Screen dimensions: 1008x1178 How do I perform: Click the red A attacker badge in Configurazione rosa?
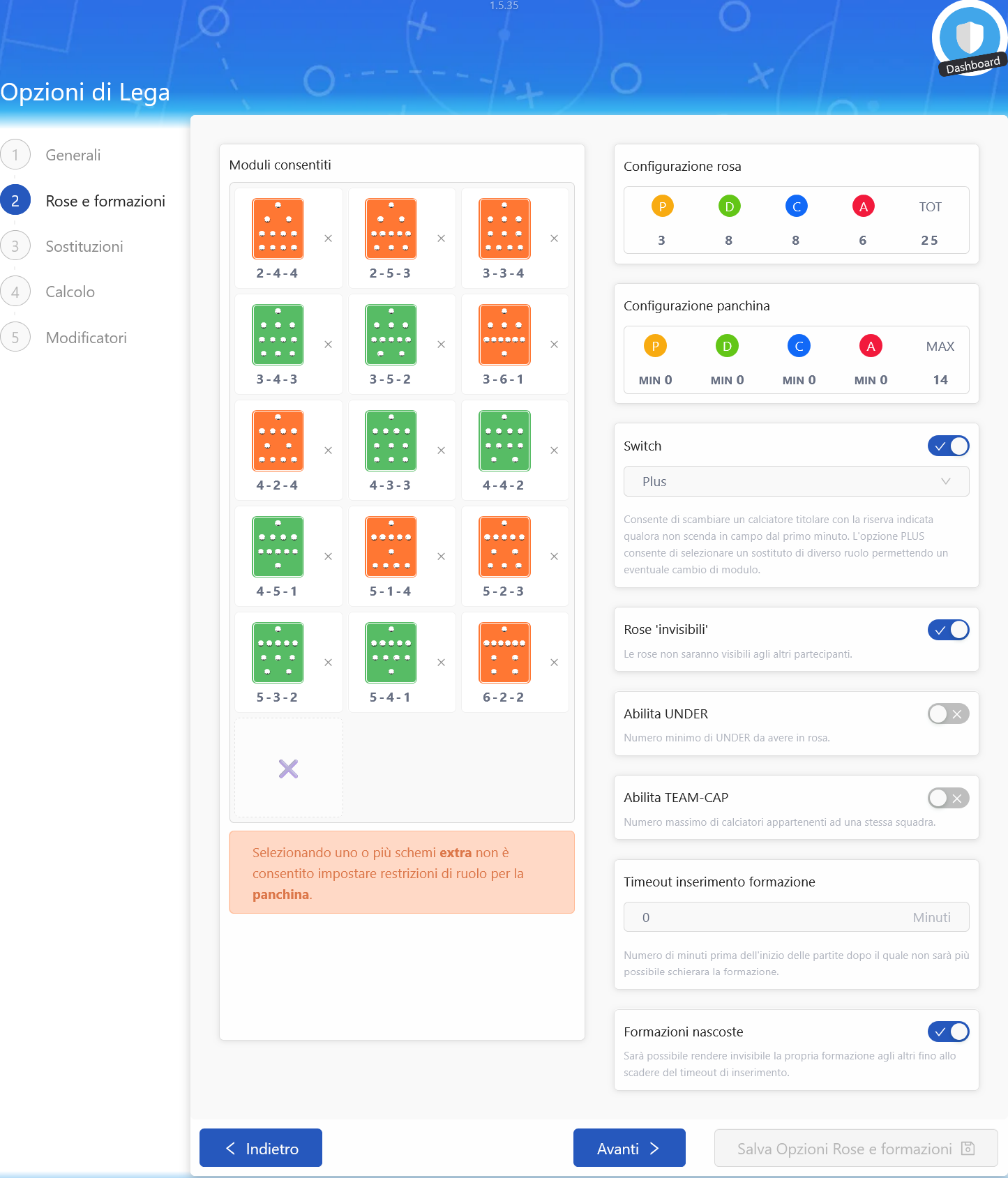863,206
